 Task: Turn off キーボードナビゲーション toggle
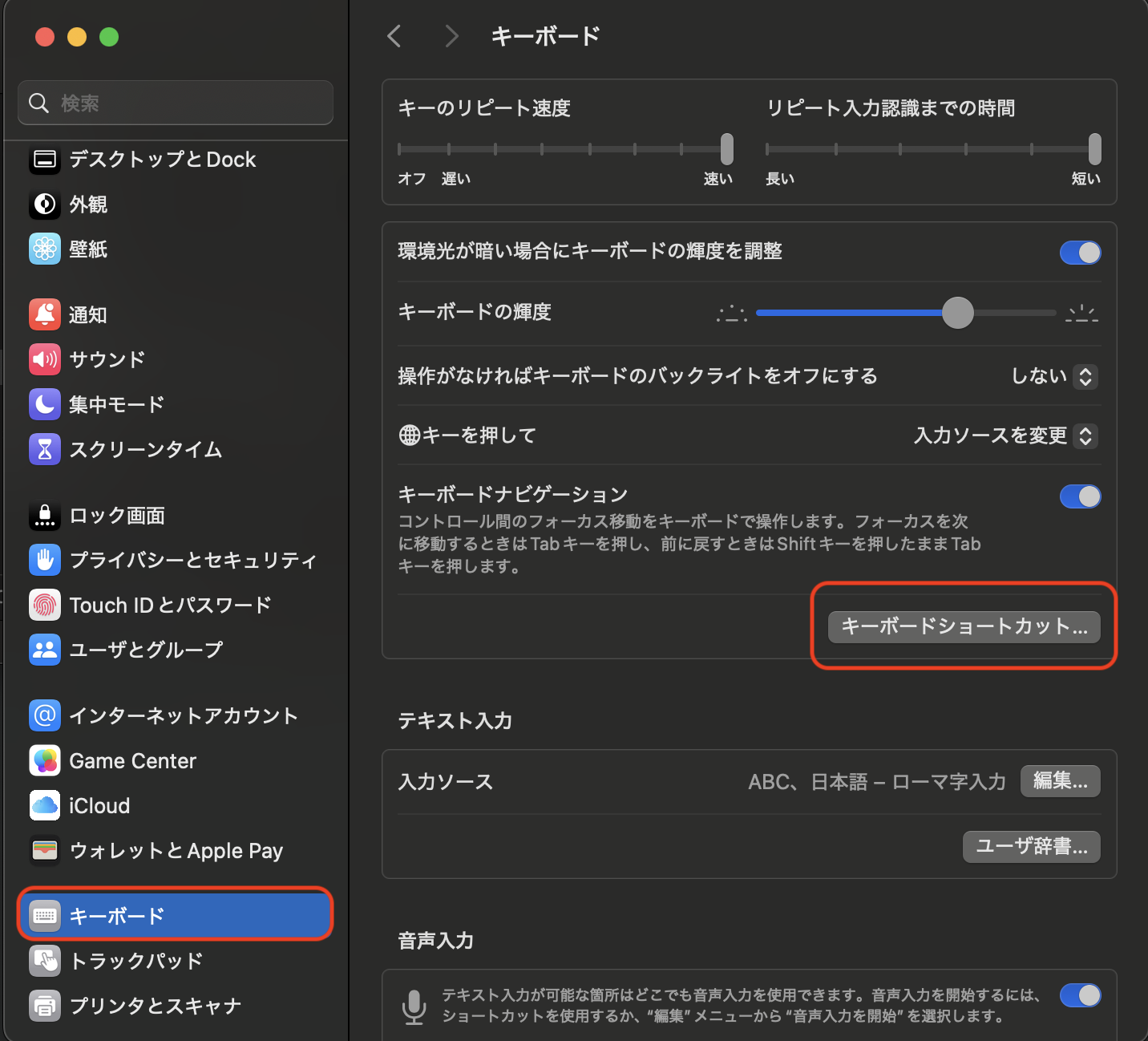[x=1080, y=496]
